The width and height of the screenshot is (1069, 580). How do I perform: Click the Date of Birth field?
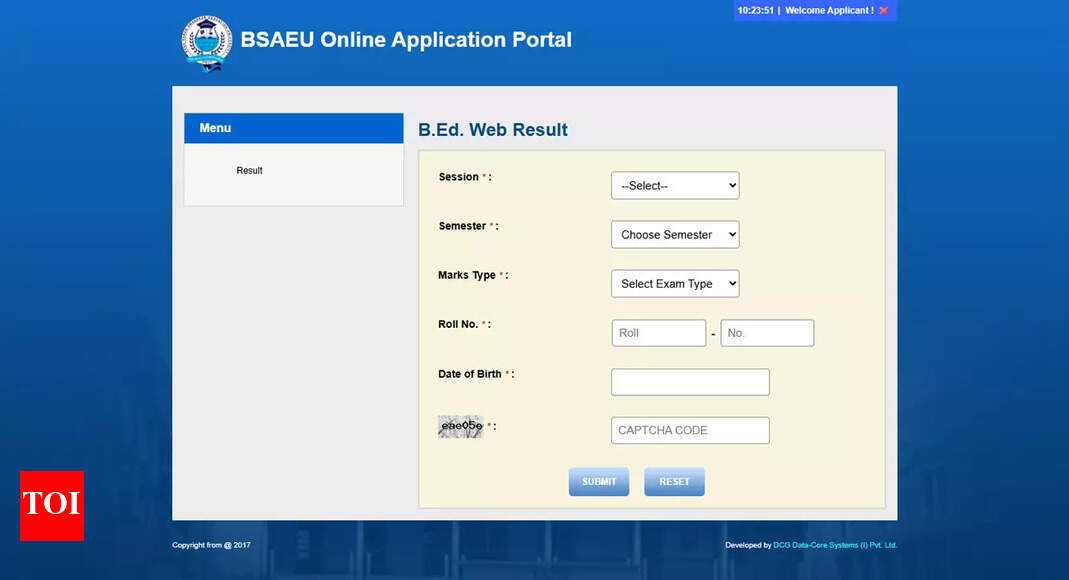click(x=690, y=382)
